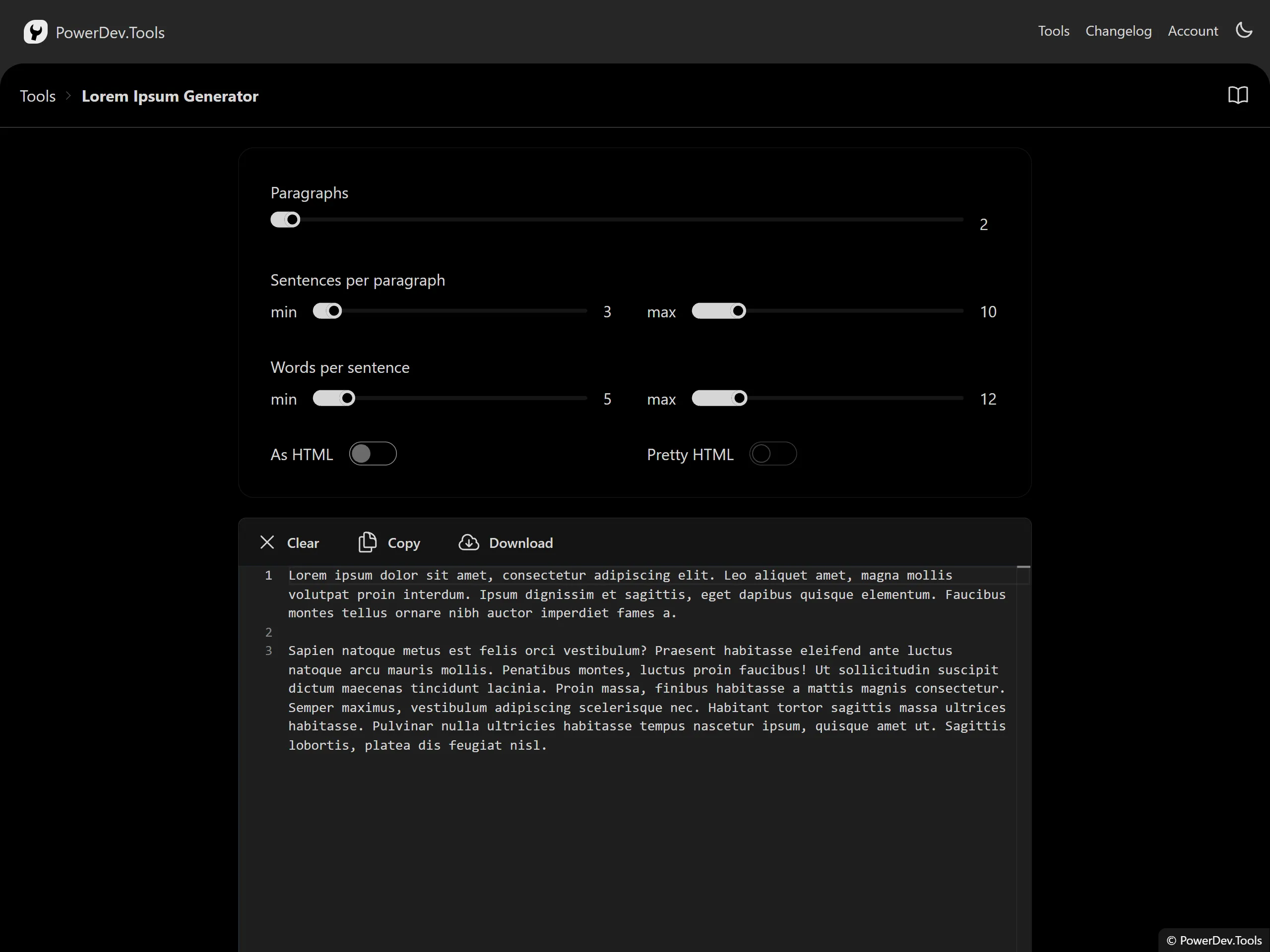
Task: Click breadcrumb chevron after Tools
Action: coord(68,96)
